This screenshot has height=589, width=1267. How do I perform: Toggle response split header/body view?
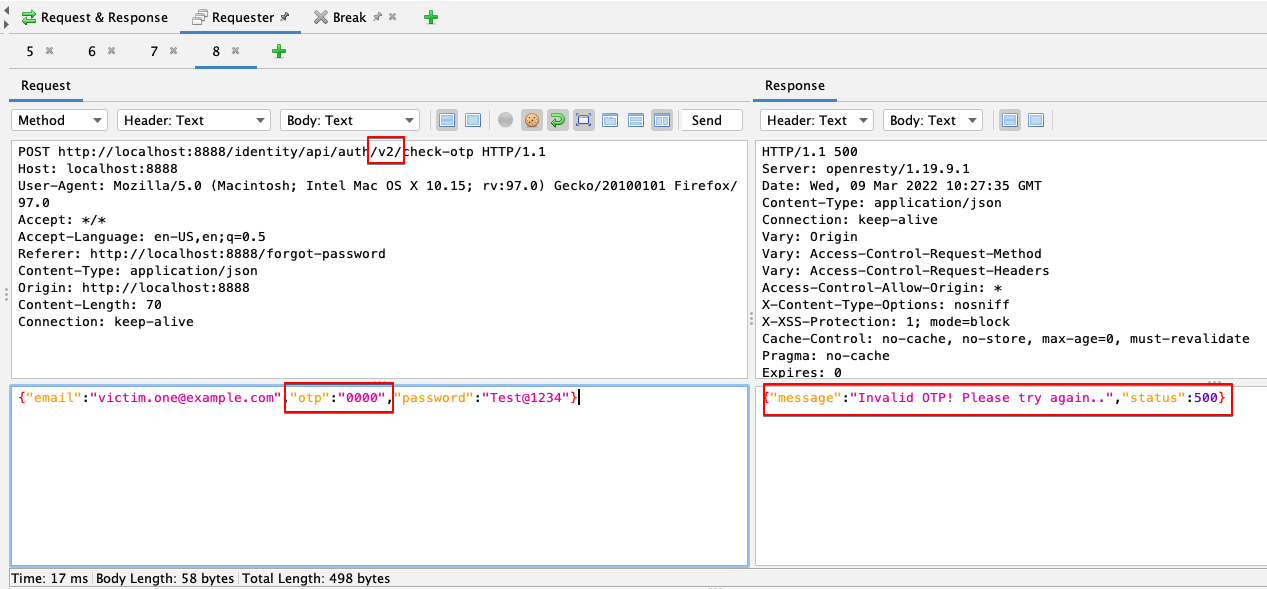[1010, 120]
